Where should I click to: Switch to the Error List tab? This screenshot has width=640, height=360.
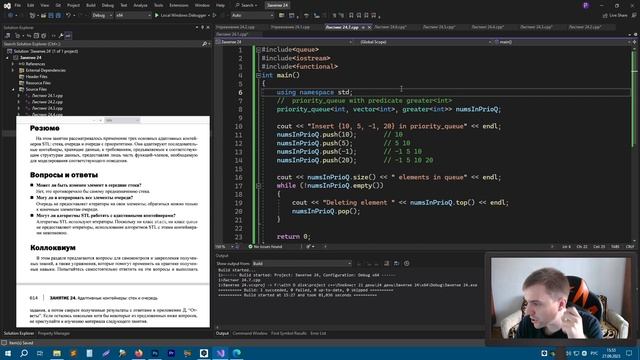pos(318,333)
